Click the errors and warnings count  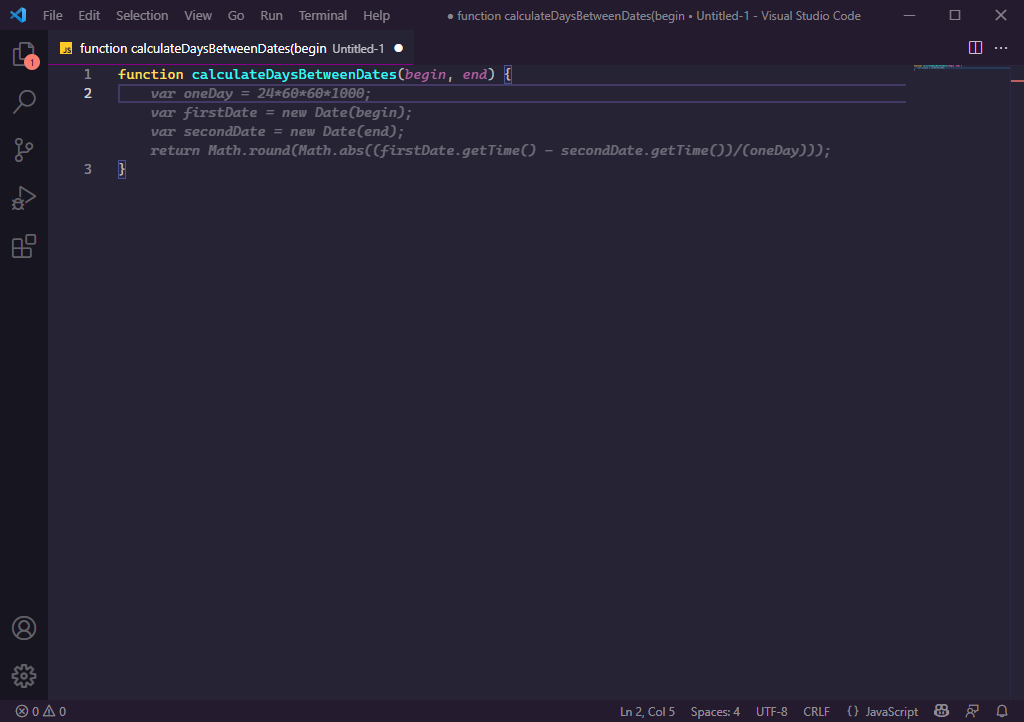click(x=41, y=711)
